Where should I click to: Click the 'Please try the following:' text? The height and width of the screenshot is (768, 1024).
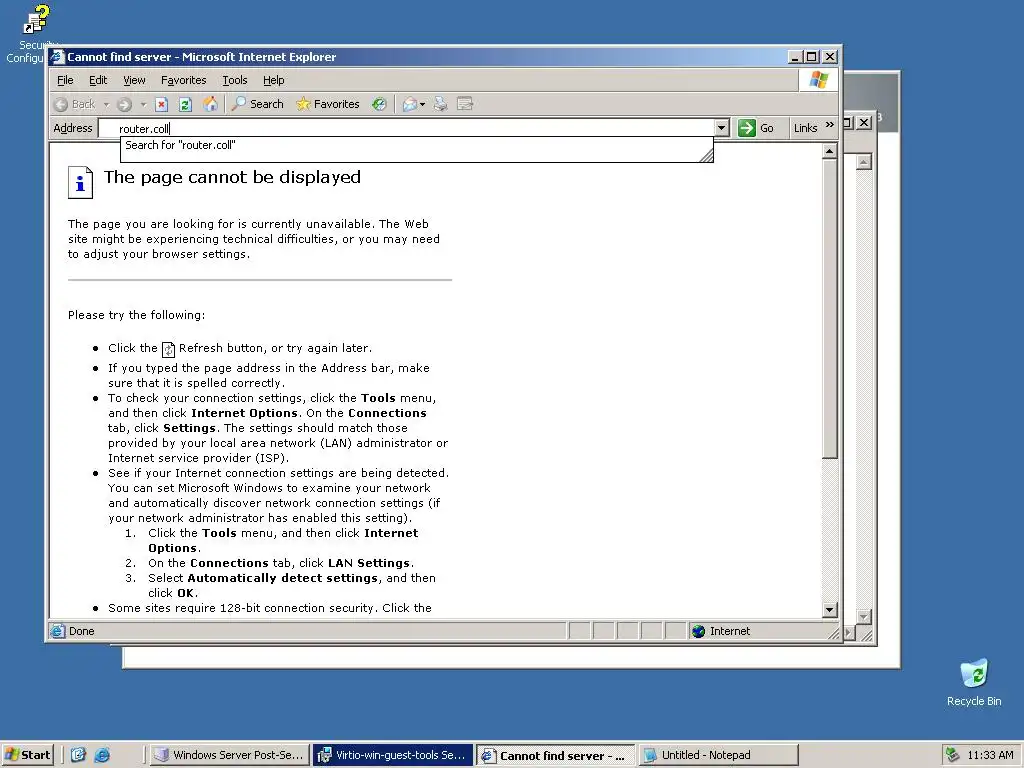[x=136, y=315]
